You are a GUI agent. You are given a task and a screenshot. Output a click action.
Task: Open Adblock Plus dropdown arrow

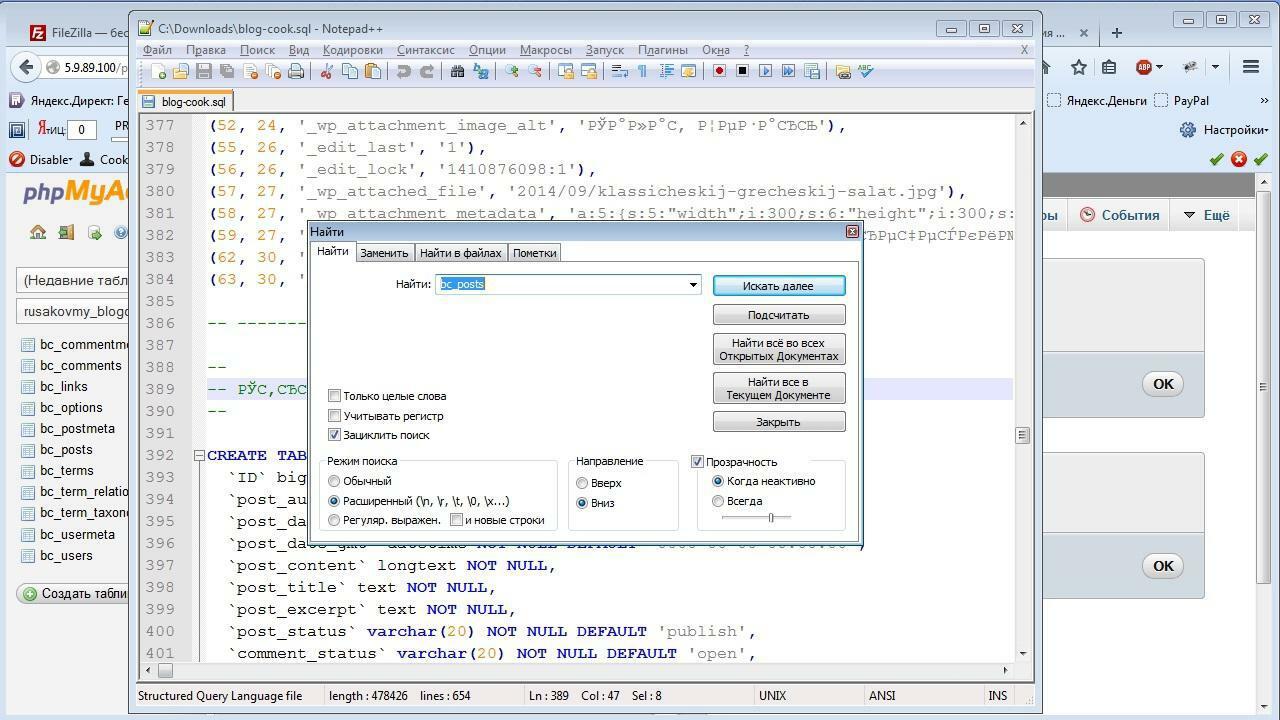click(1159, 67)
